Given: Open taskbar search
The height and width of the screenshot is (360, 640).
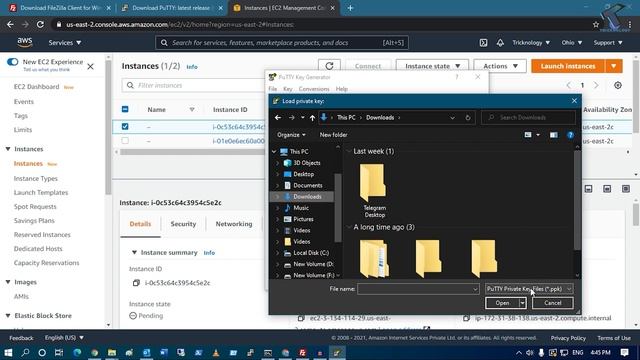Looking at the screenshot, I should (25, 352).
